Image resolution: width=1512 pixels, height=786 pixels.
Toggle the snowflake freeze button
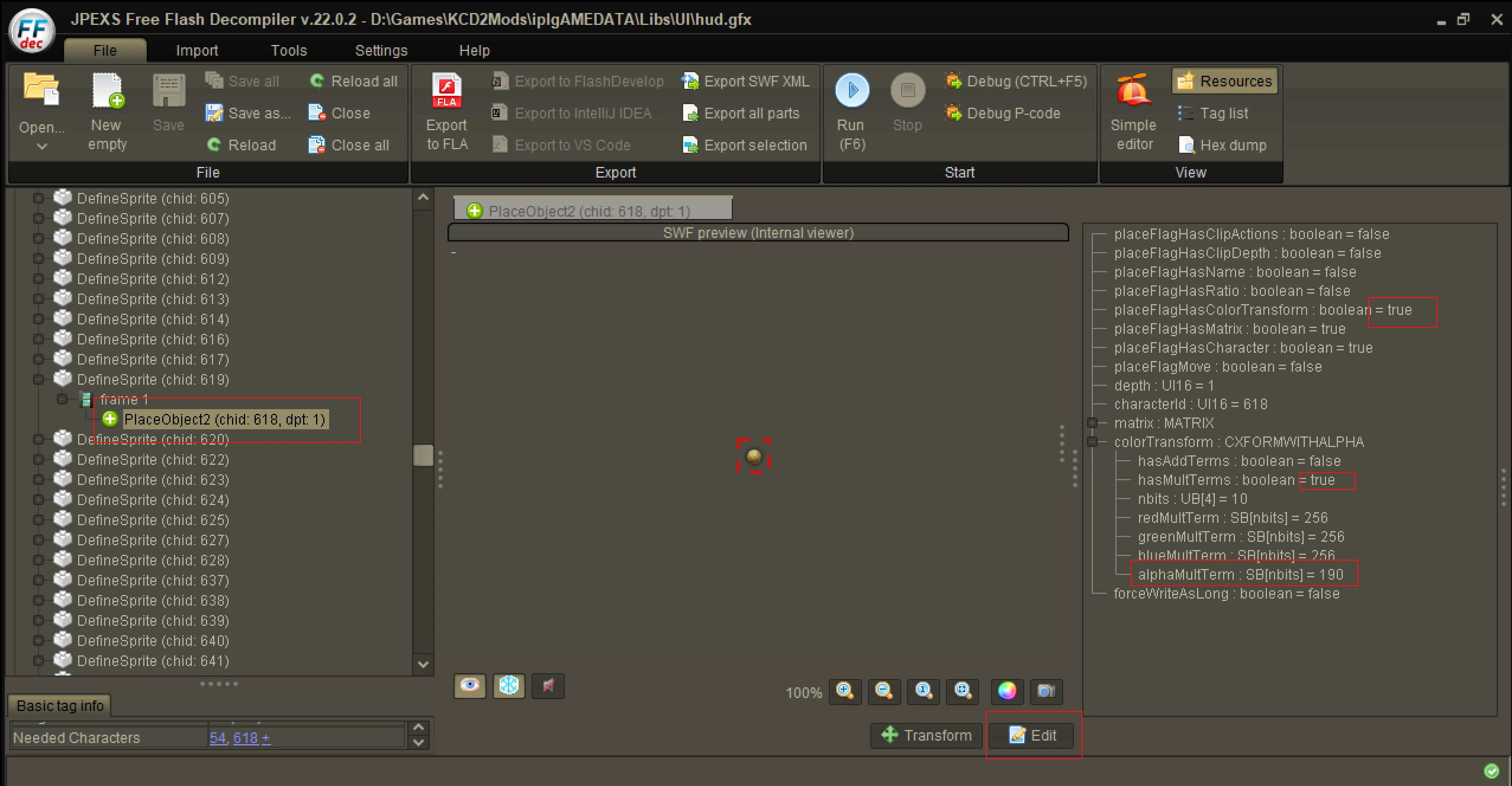click(508, 686)
